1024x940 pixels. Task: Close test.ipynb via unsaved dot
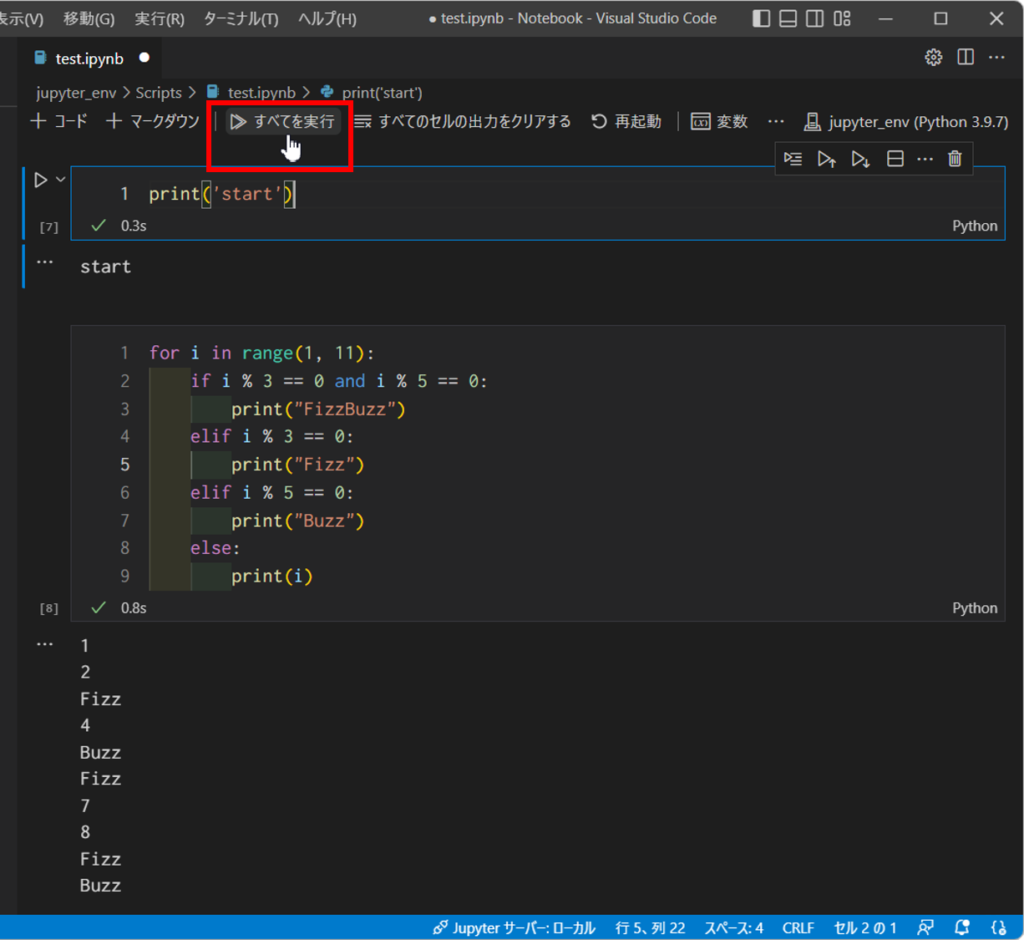pyautogui.click(x=144, y=57)
